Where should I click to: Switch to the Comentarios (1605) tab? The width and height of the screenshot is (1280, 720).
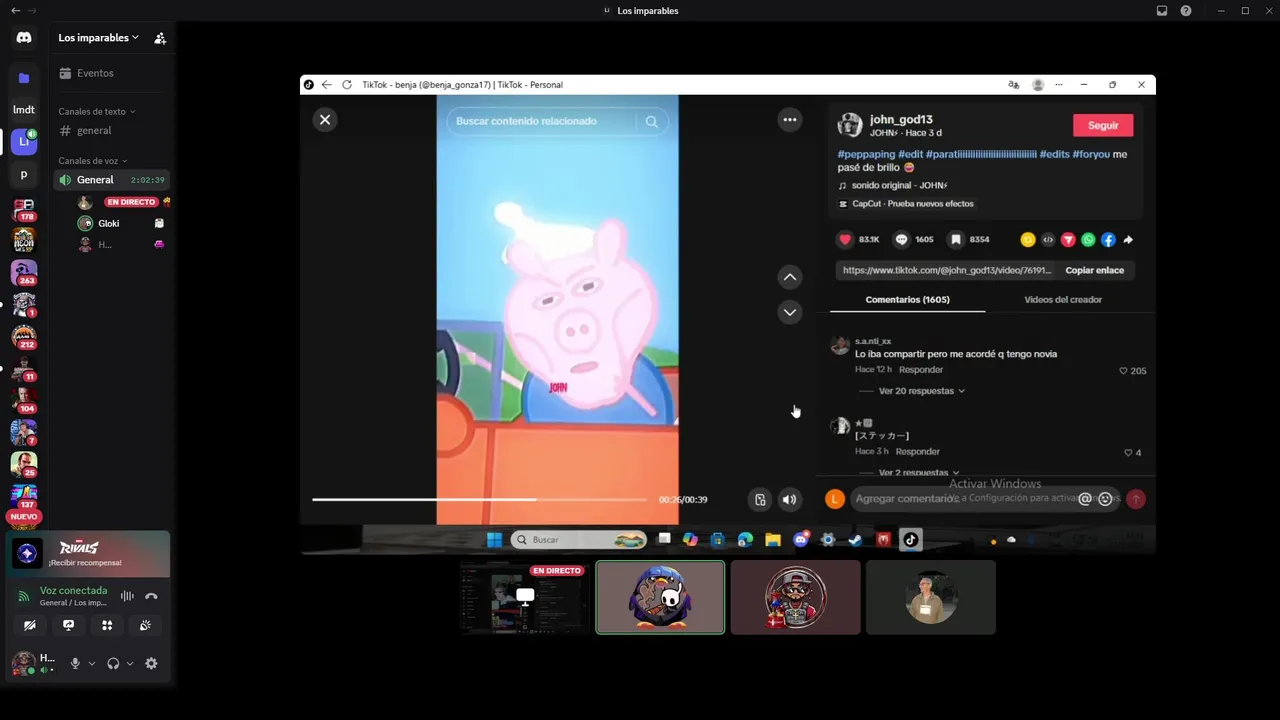[x=907, y=300]
